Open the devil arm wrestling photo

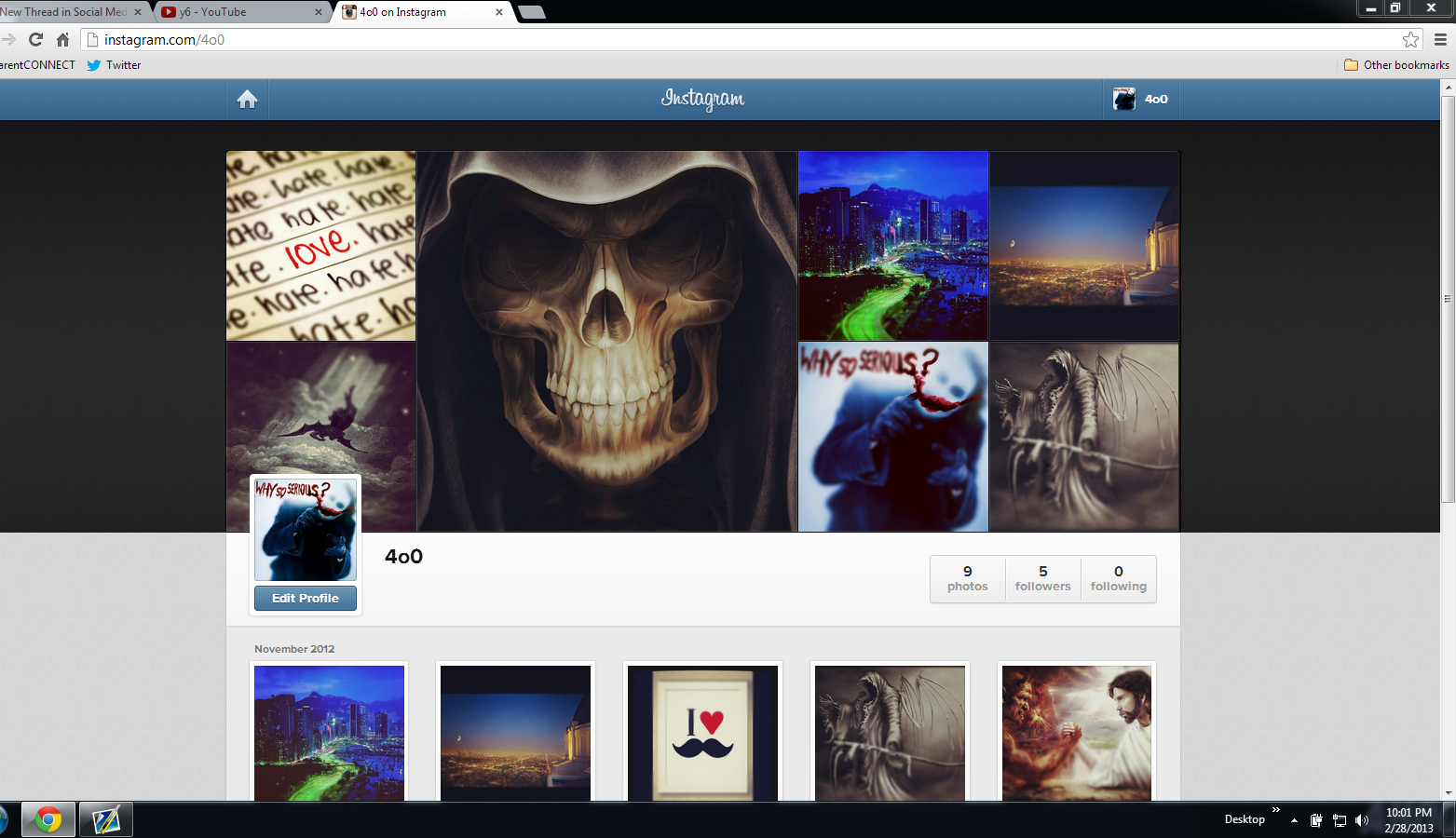1077,733
